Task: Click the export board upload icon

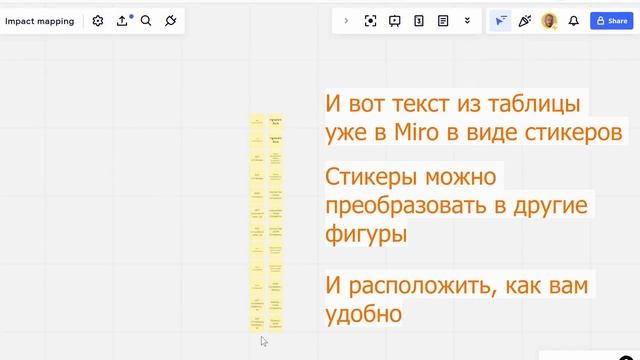Action: (122, 21)
